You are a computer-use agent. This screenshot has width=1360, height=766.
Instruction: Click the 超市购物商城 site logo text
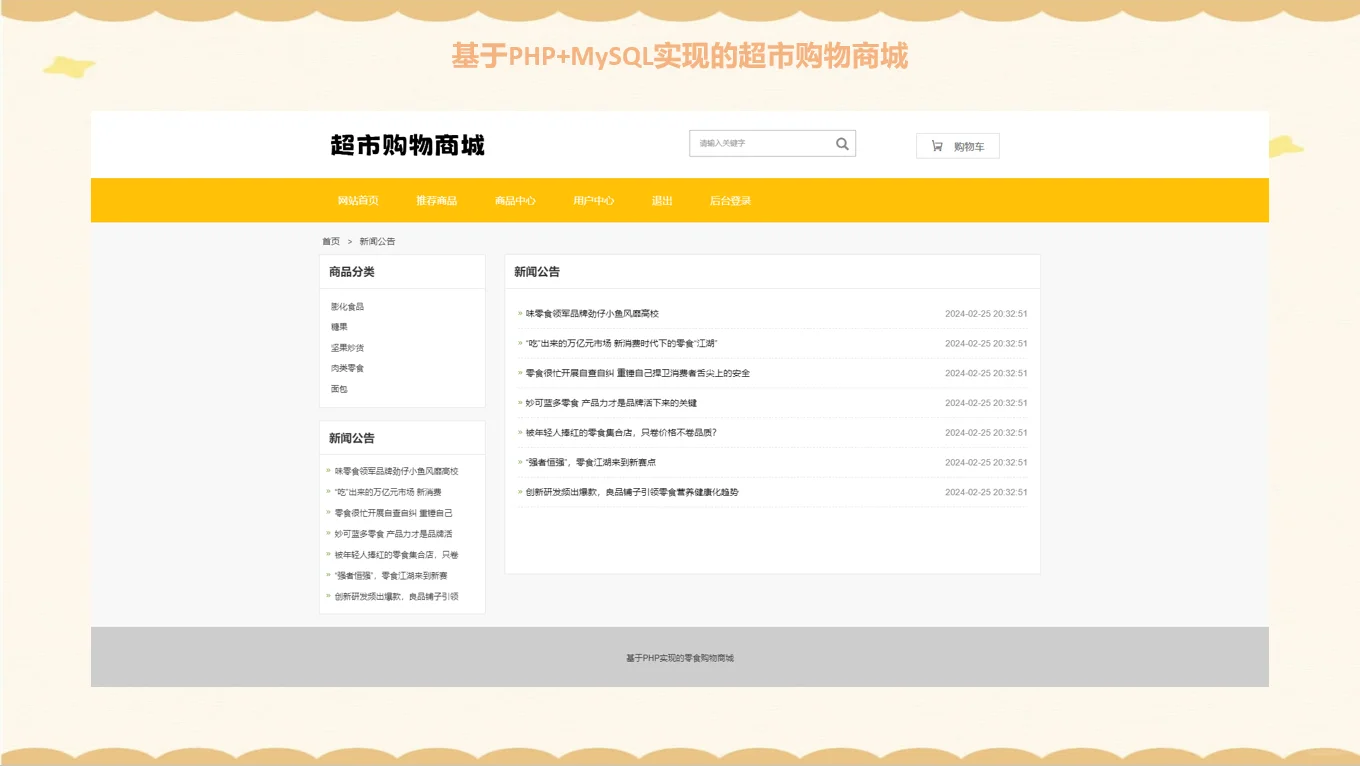pyautogui.click(x=405, y=144)
